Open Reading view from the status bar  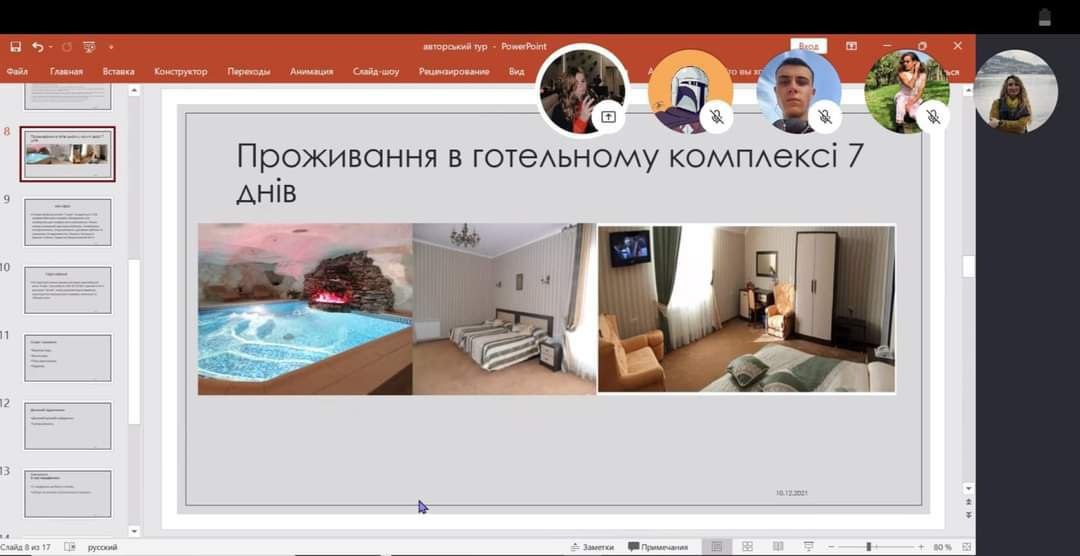click(777, 547)
